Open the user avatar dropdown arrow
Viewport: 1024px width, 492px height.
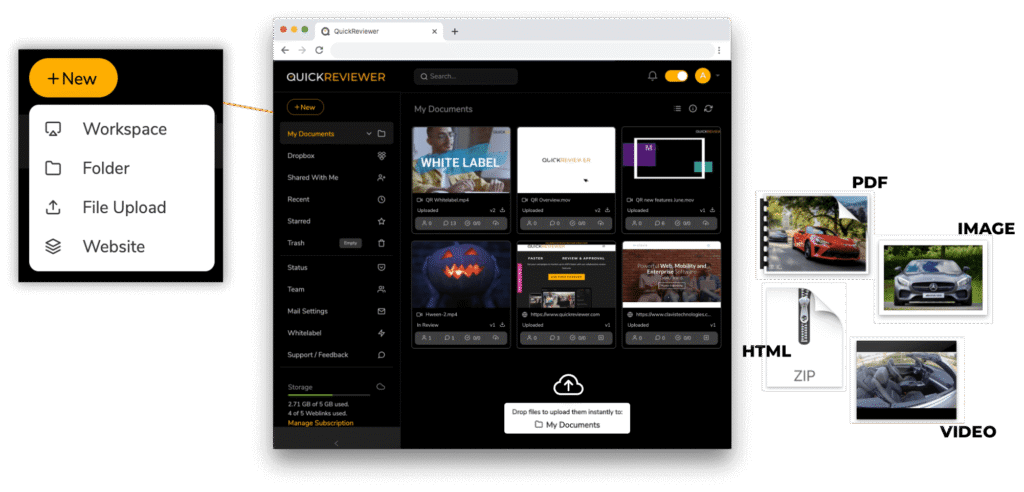[x=718, y=76]
